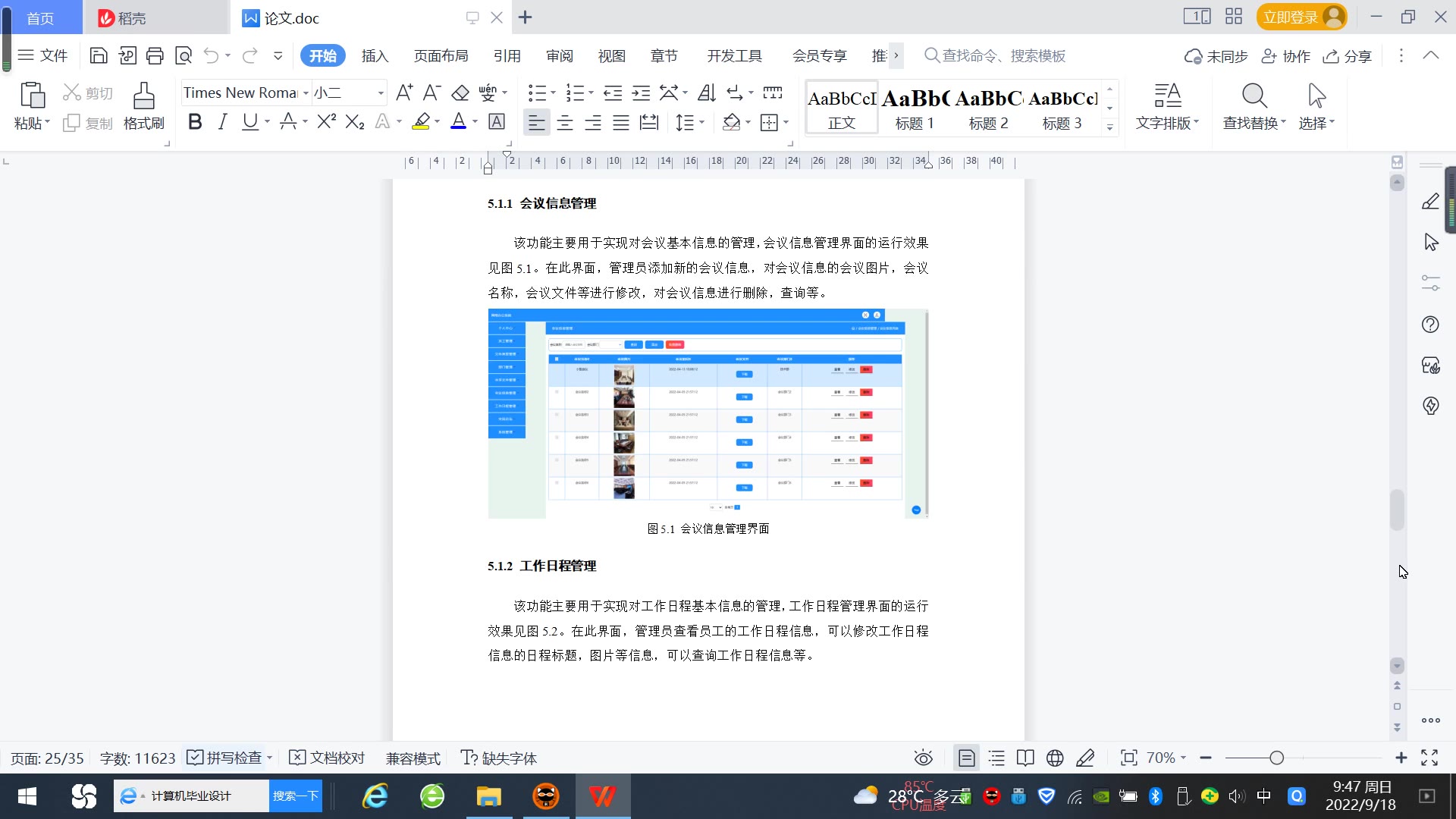The width and height of the screenshot is (1456, 819).
Task: Decrease paragraph indent
Action: [x=613, y=93]
